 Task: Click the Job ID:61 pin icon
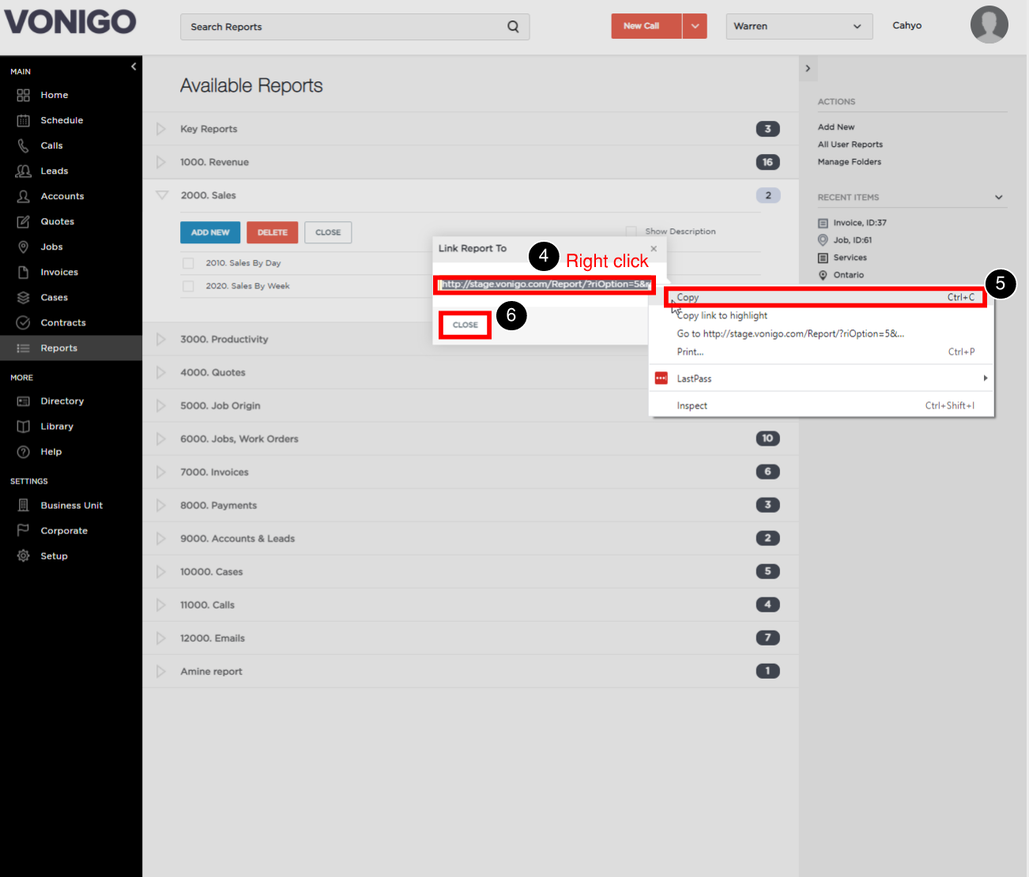coord(823,240)
